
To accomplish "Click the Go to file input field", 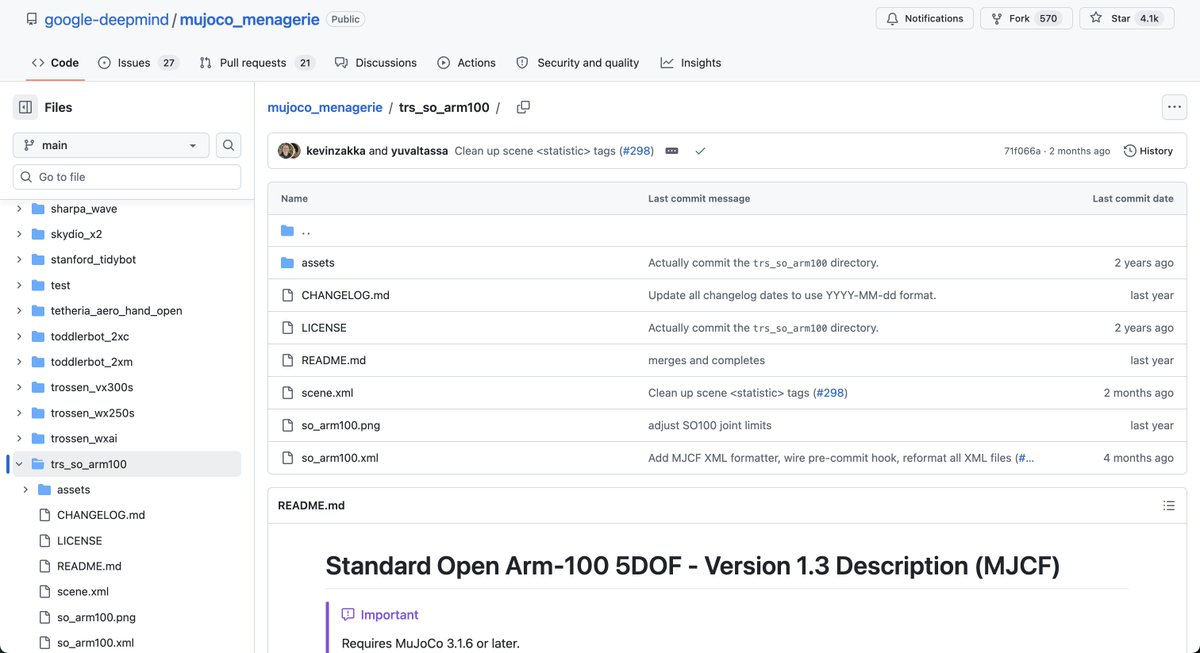I will pyautogui.click(x=127, y=177).
